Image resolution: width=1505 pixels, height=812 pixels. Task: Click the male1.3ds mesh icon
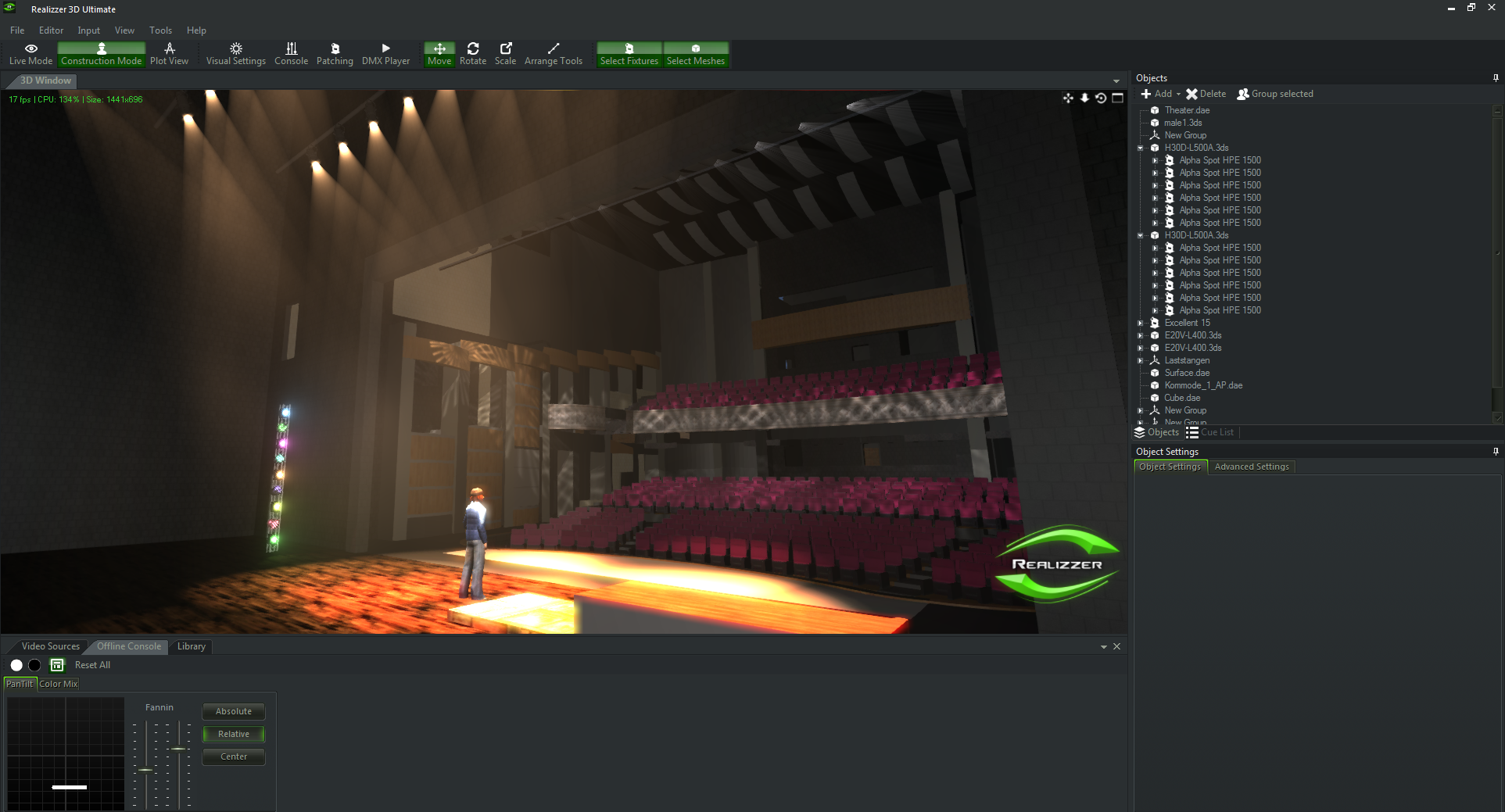(1155, 123)
